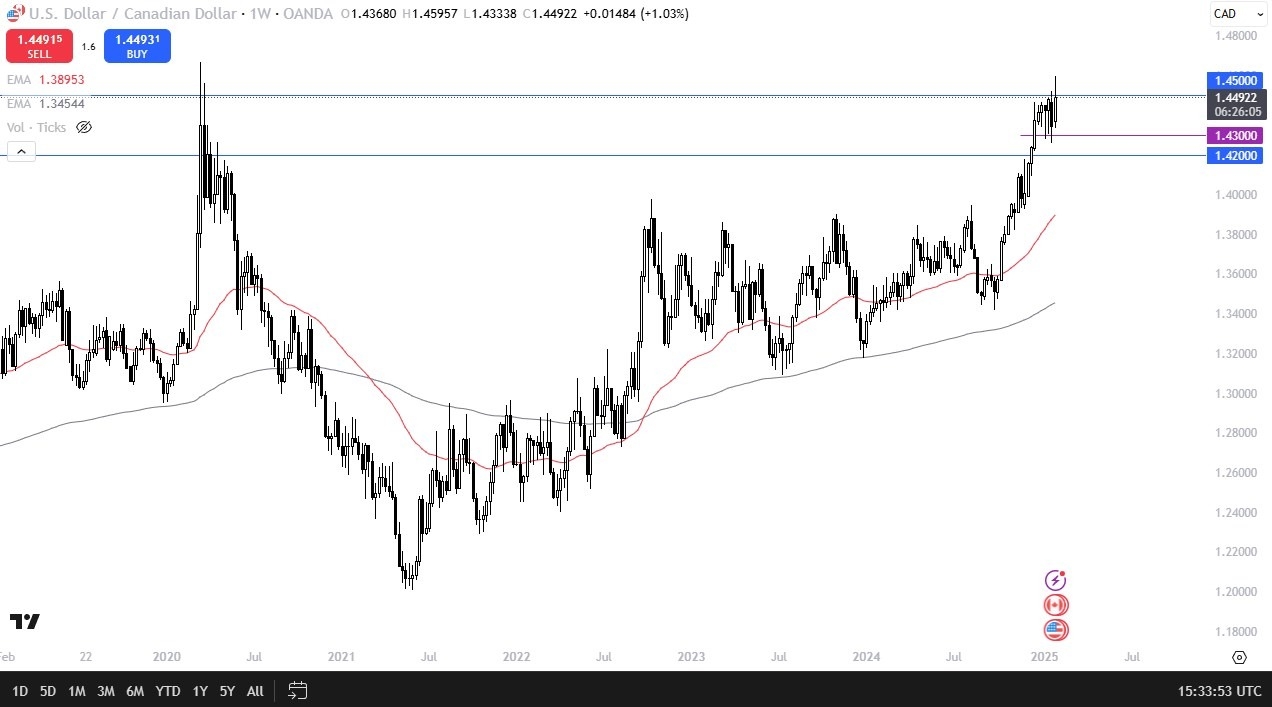The width and height of the screenshot is (1272, 707).
Task: Select the 1D time range
Action: (20, 690)
